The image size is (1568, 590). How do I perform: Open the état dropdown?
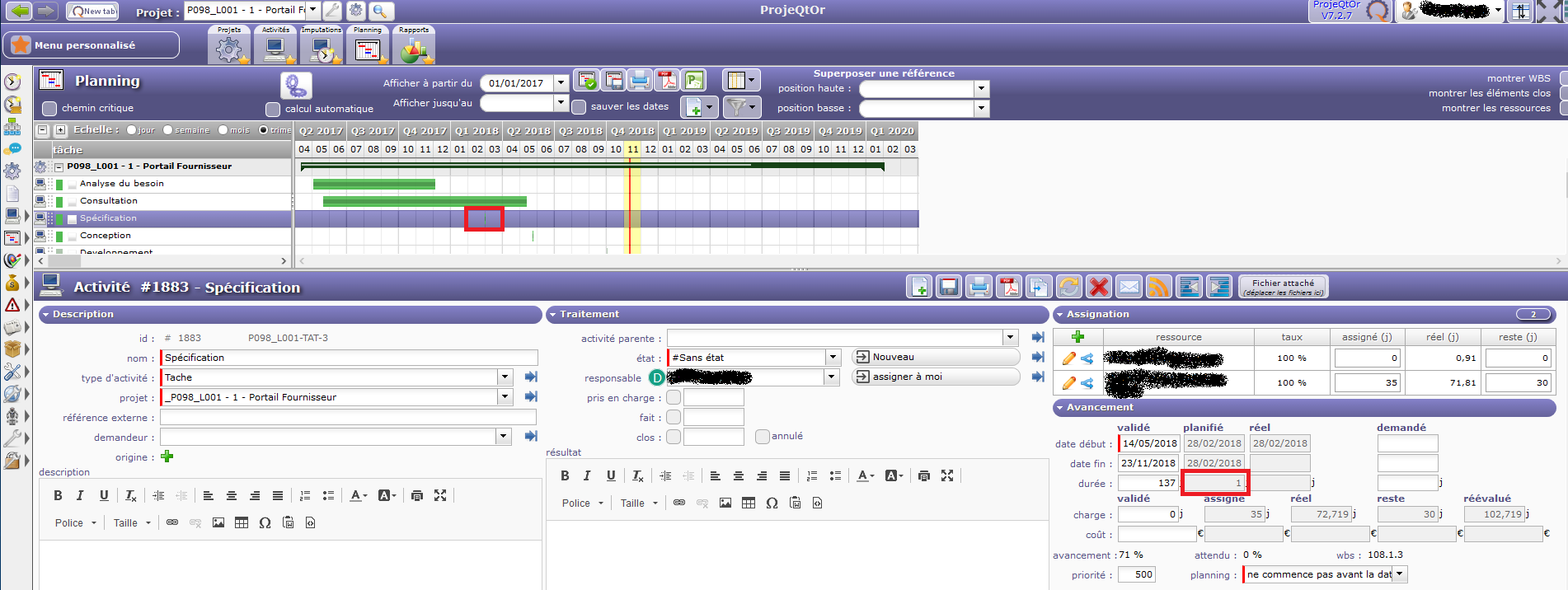[833, 358]
